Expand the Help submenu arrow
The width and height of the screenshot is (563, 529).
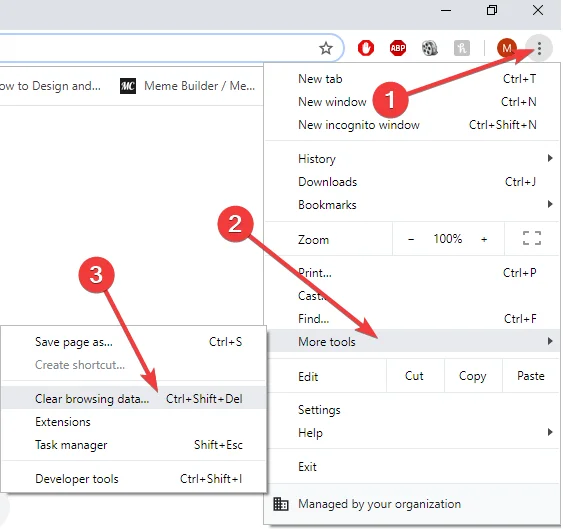(550, 432)
